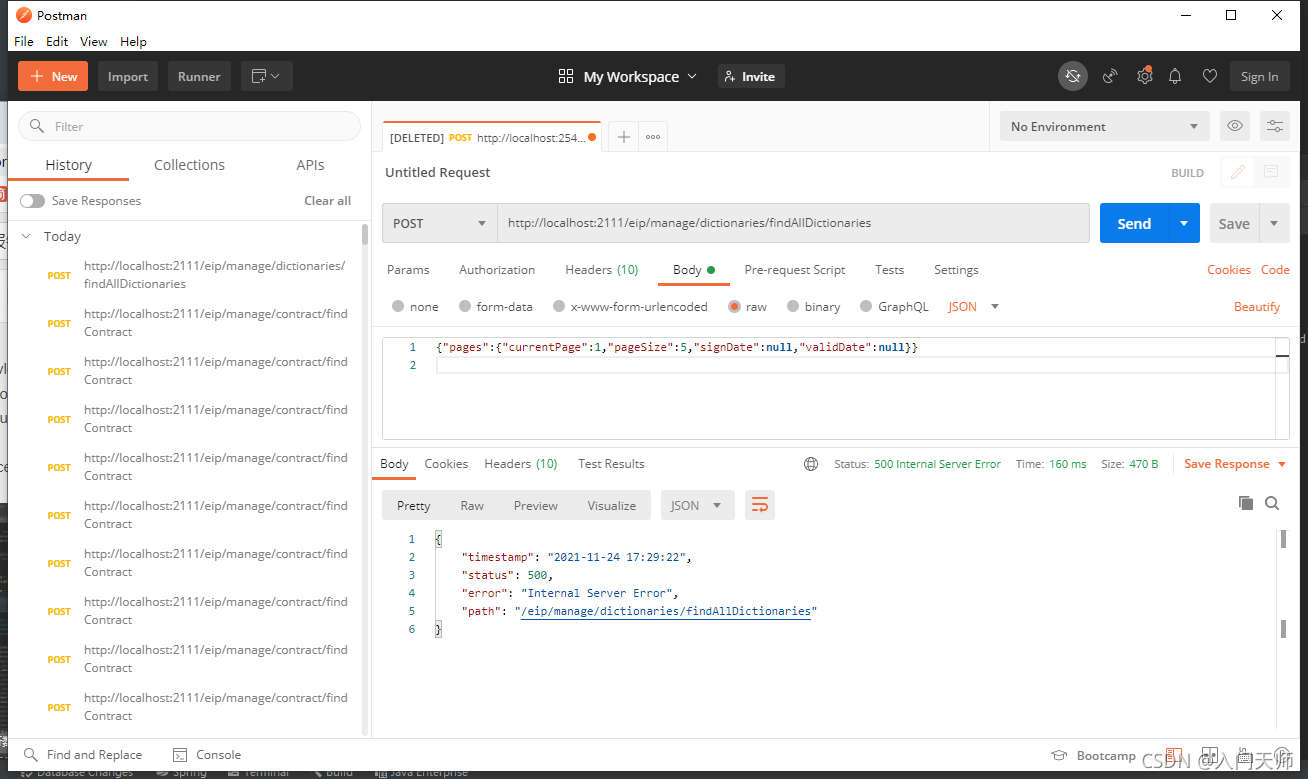Open the Send button dropdown arrow
Image resolution: width=1308 pixels, height=779 pixels.
coord(1183,223)
